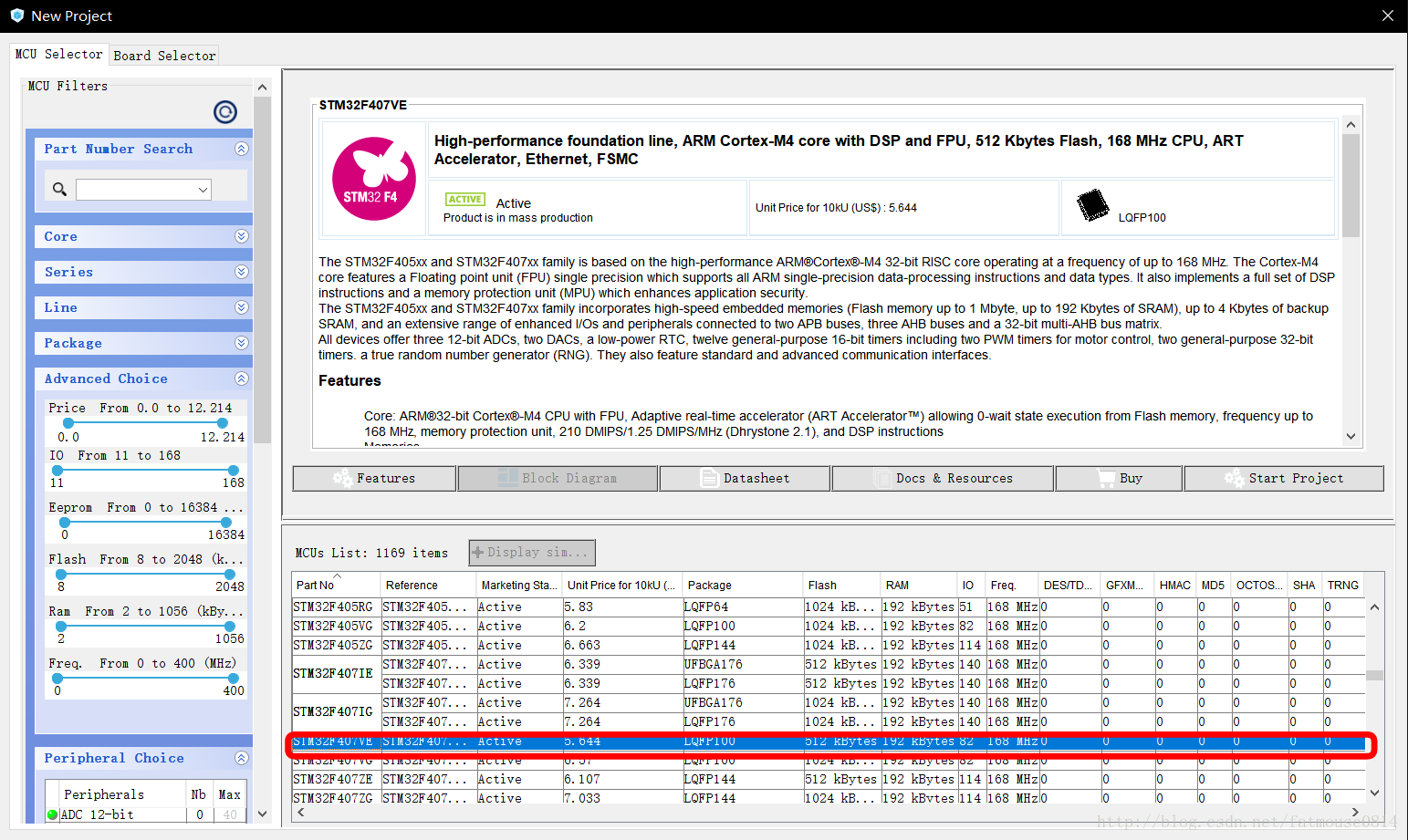Click the LQFP64 package cell
Image resolution: width=1408 pixels, height=840 pixels.
click(x=743, y=607)
